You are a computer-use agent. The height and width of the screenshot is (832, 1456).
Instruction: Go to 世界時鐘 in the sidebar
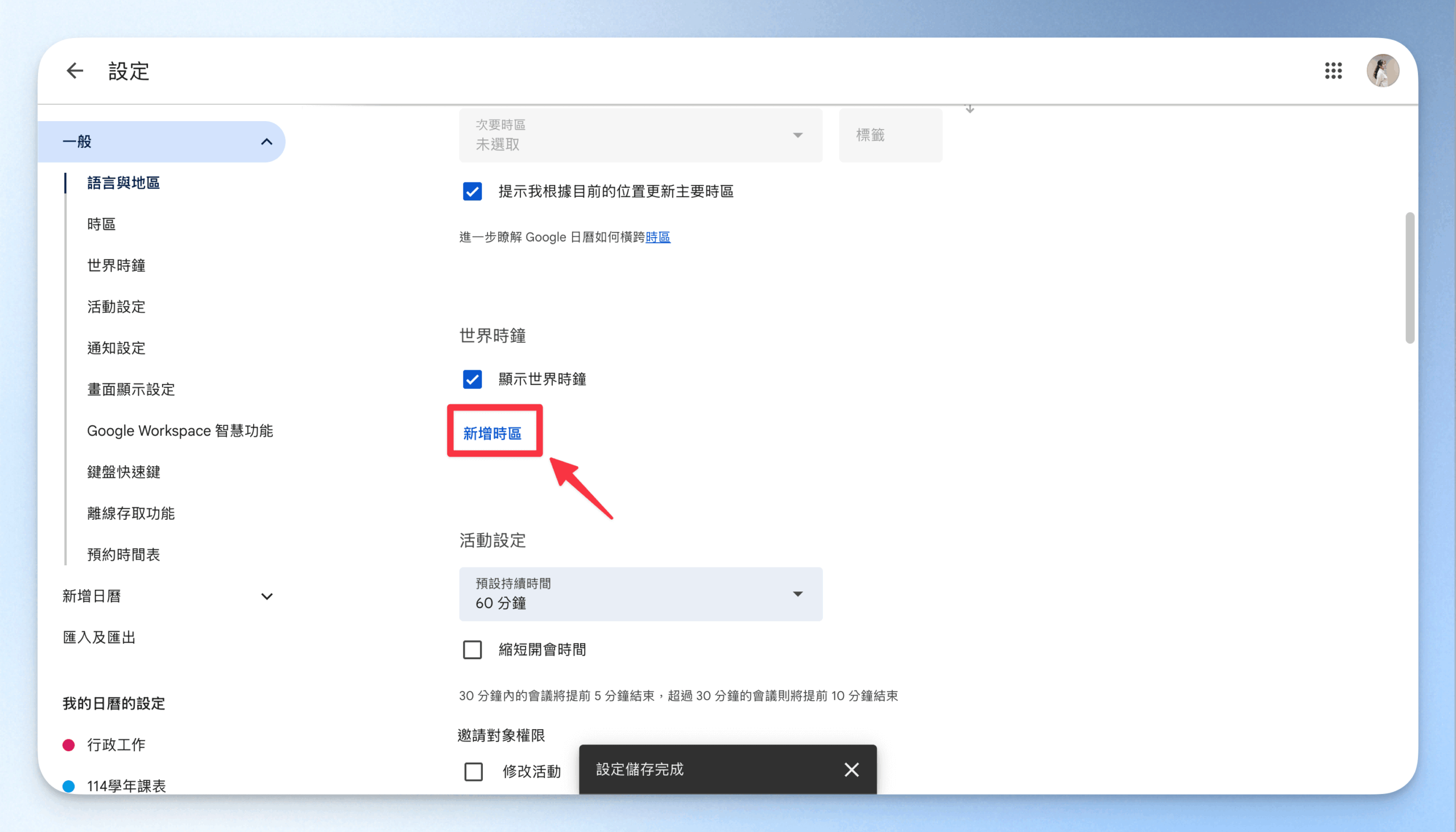click(116, 266)
